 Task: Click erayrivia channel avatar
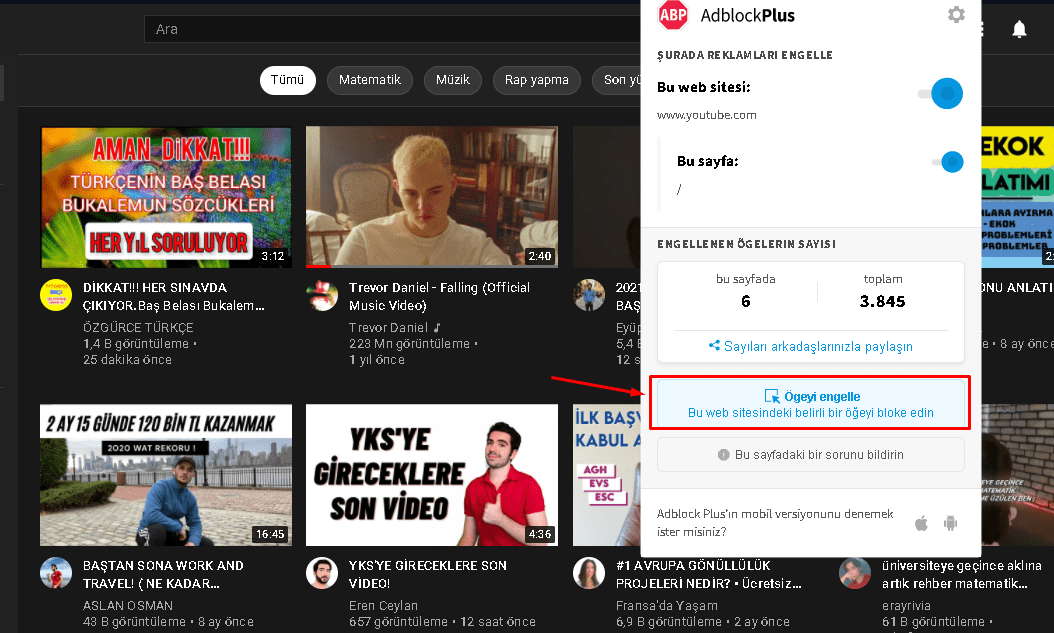pos(855,573)
